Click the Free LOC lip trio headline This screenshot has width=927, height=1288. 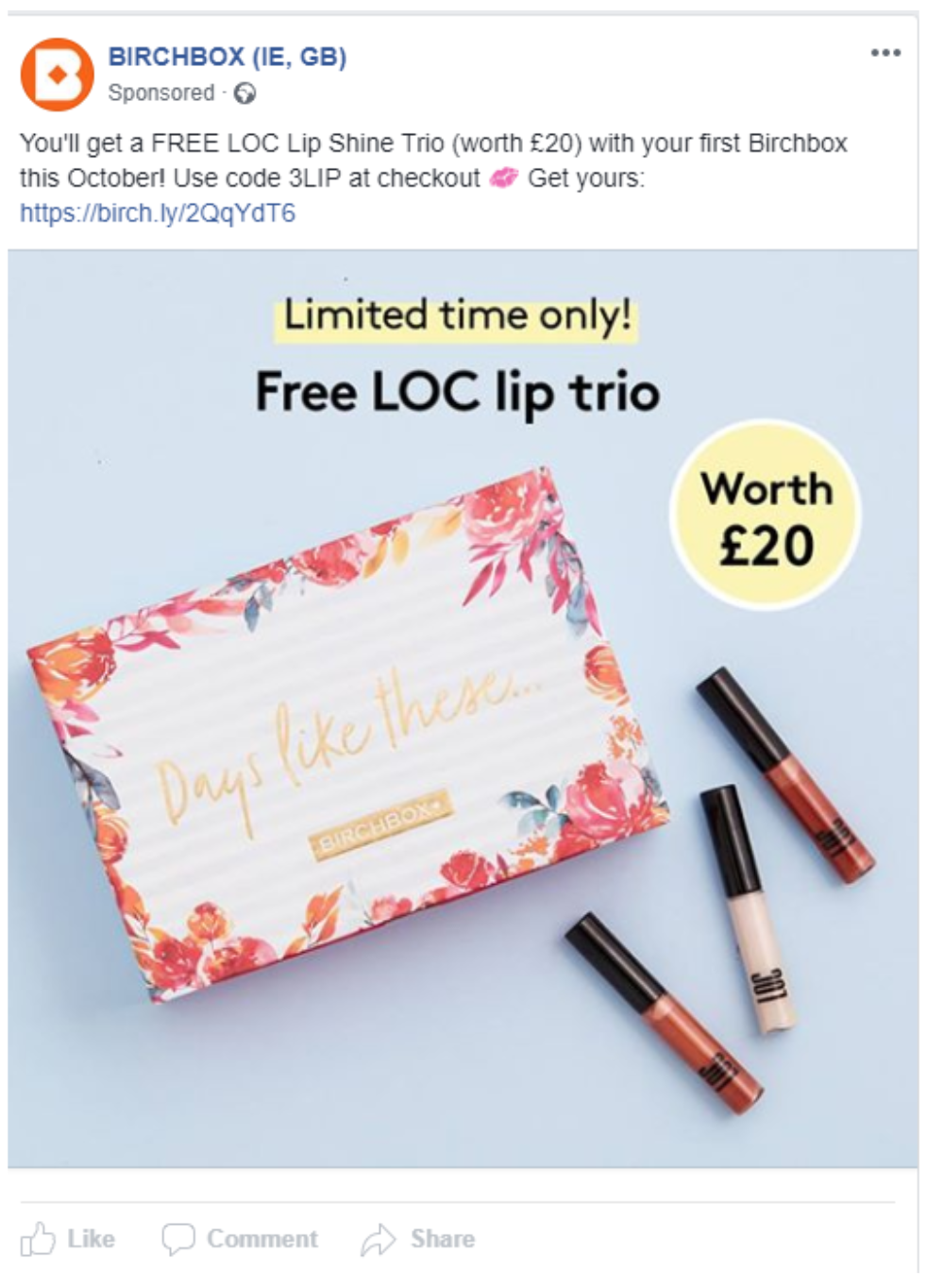pos(457,392)
